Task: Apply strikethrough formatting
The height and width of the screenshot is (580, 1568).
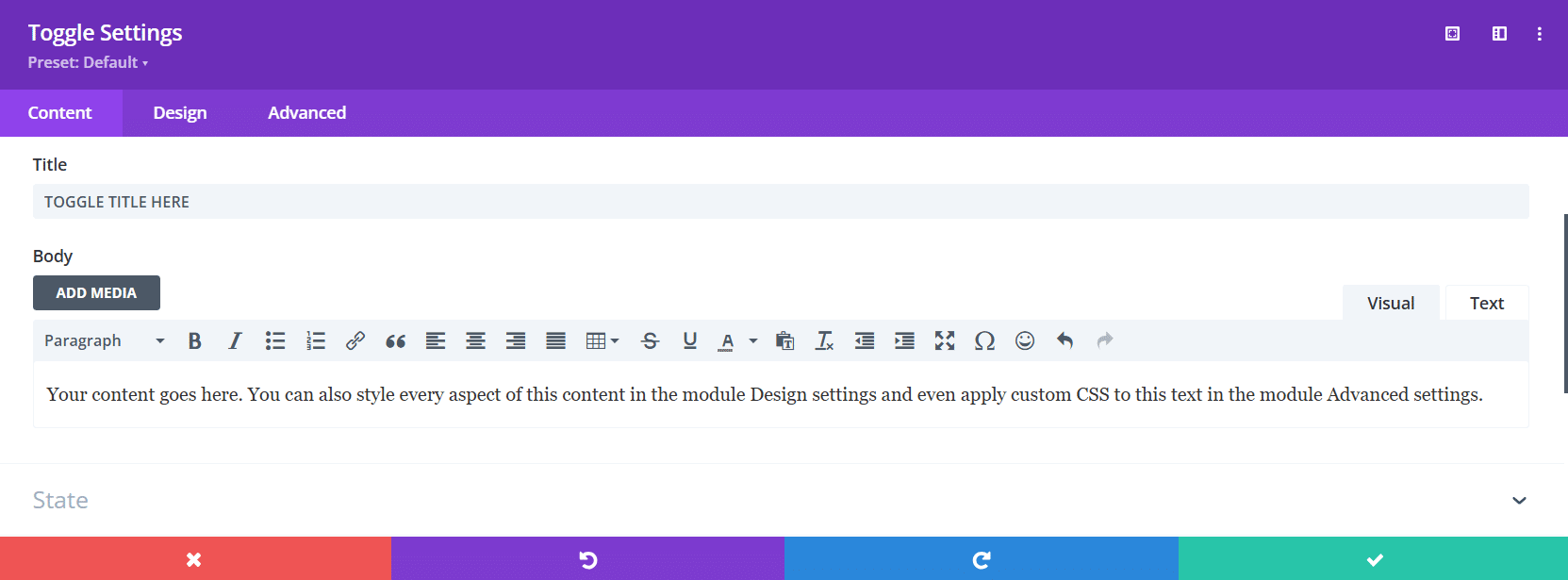Action: 650,341
